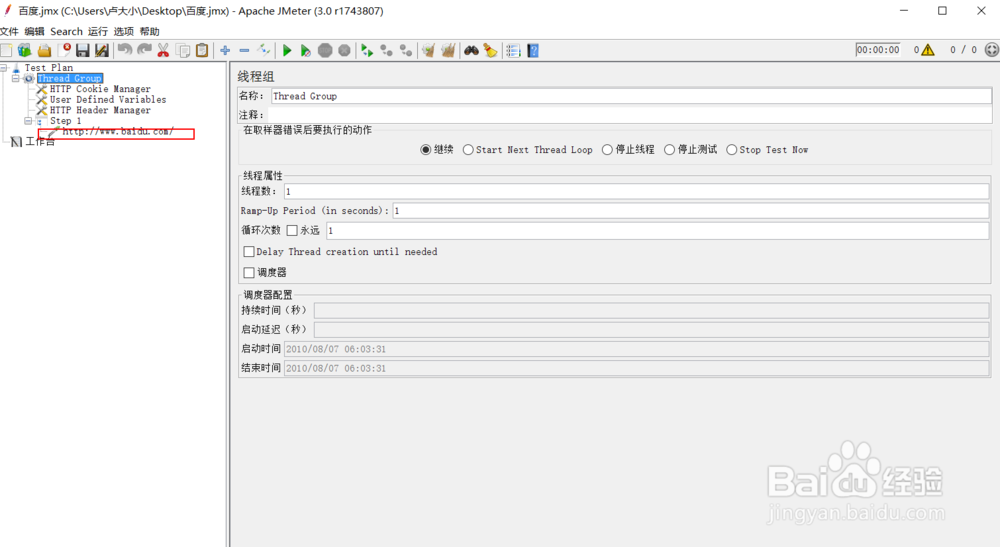The image size is (1000, 547).
Task: Select the HTTP Header Manager element
Action: (x=100, y=110)
